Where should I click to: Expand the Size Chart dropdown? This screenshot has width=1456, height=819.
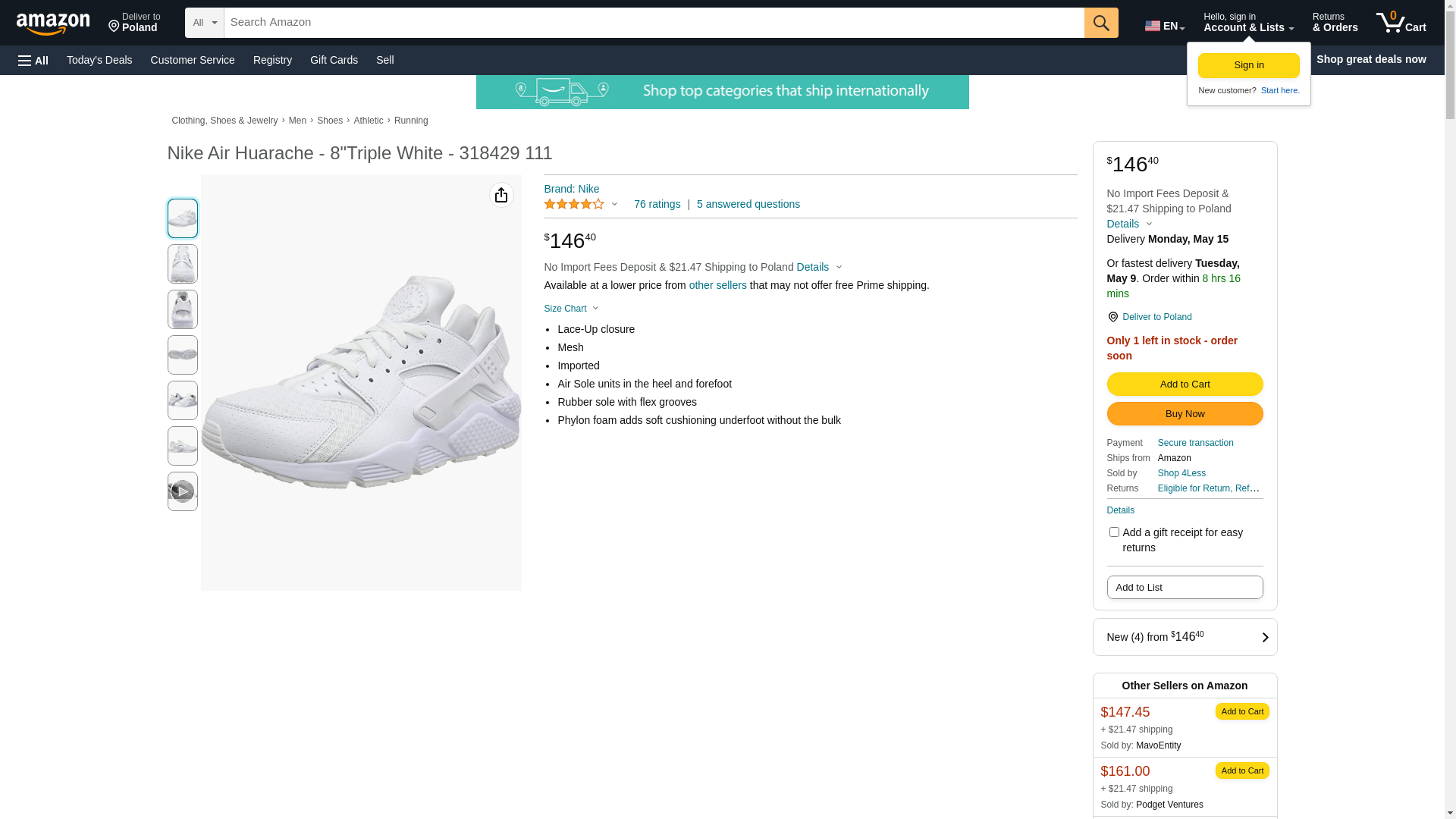click(571, 309)
